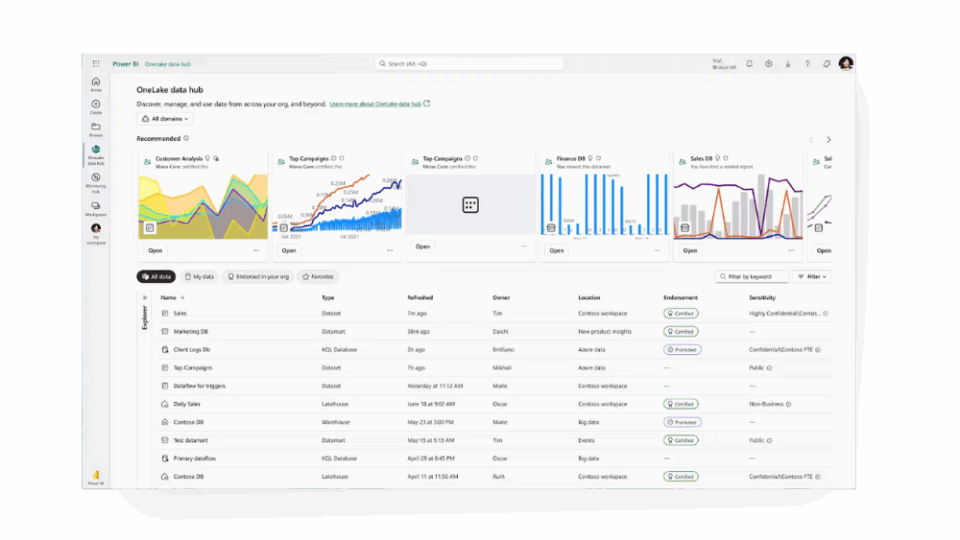This screenshot has width=960, height=540.
Task: Open Workspaces in the left sidebar
Action: (x=96, y=207)
